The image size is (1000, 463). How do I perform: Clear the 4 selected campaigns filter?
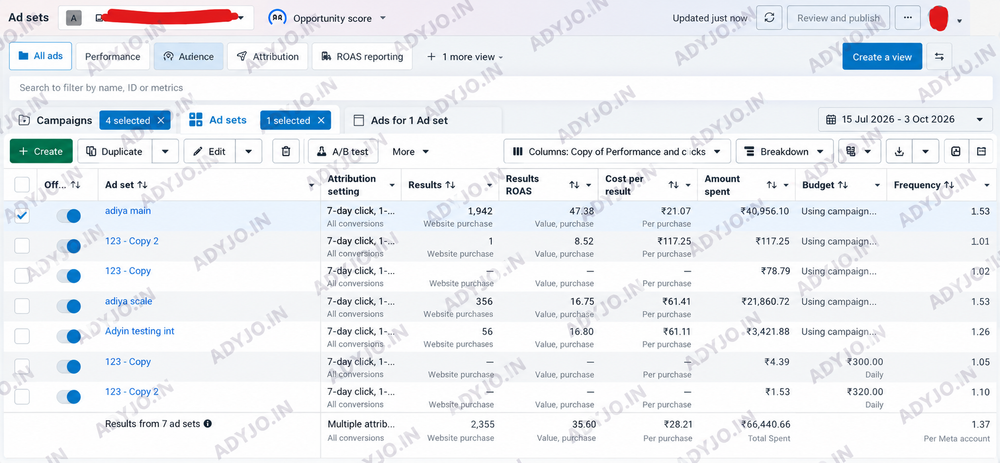(x=161, y=120)
